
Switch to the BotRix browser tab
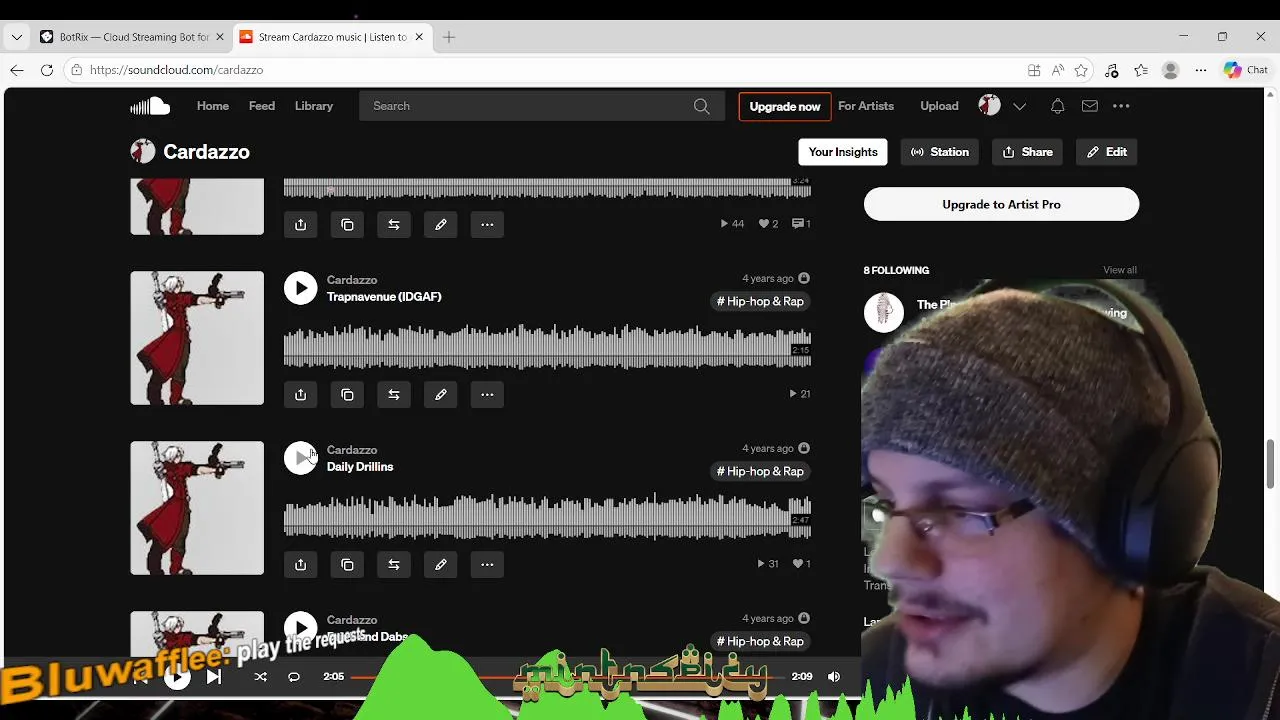130,37
